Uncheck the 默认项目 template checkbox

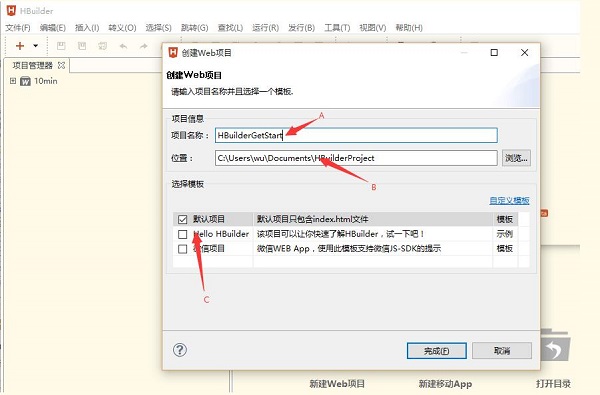[183, 219]
